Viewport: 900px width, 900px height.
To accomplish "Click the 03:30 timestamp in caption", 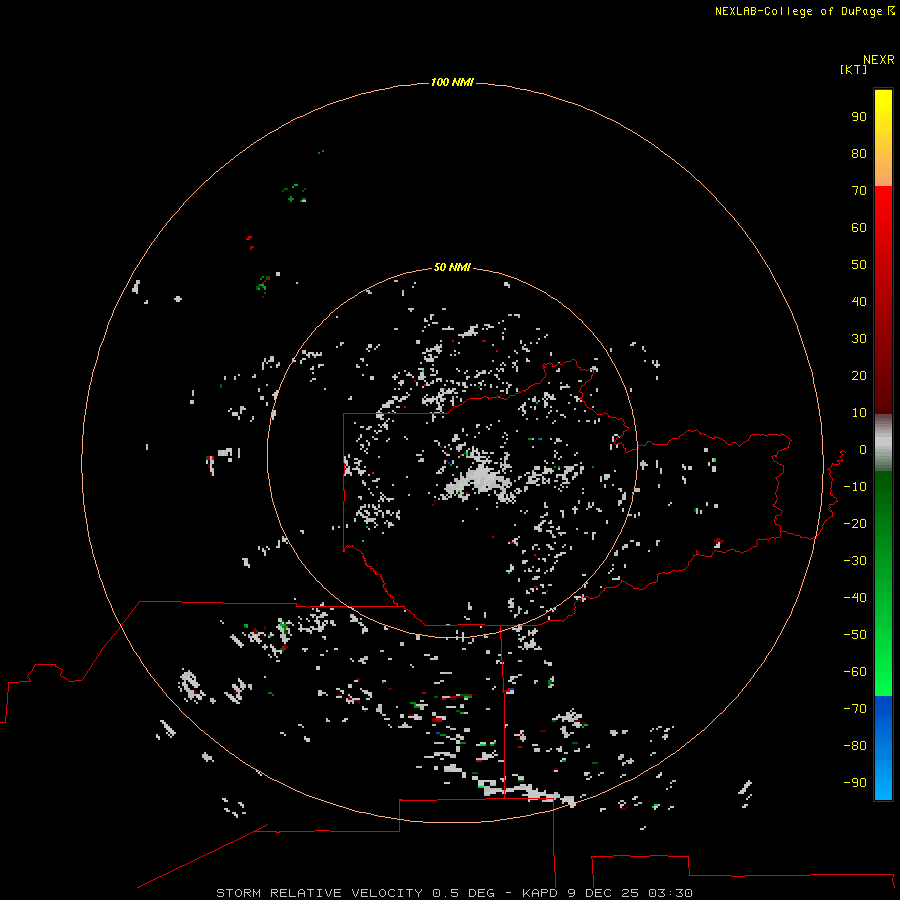I will coord(670,893).
